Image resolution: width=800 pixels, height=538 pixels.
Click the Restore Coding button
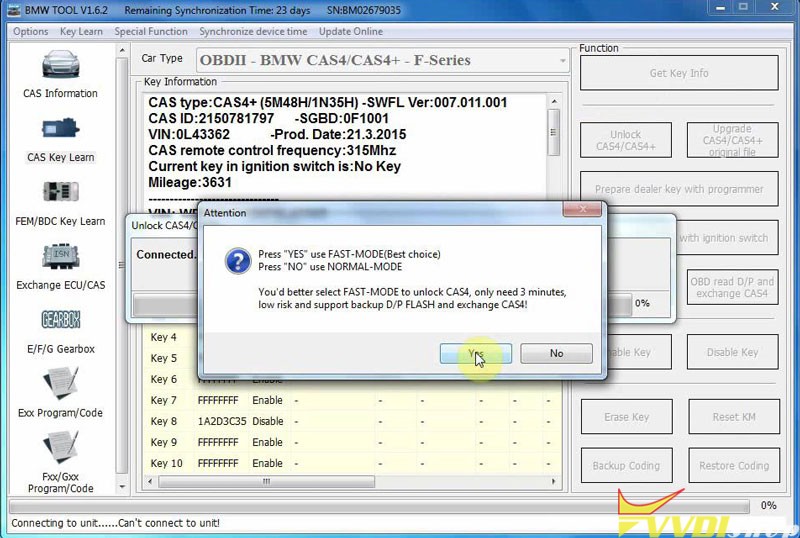click(734, 466)
